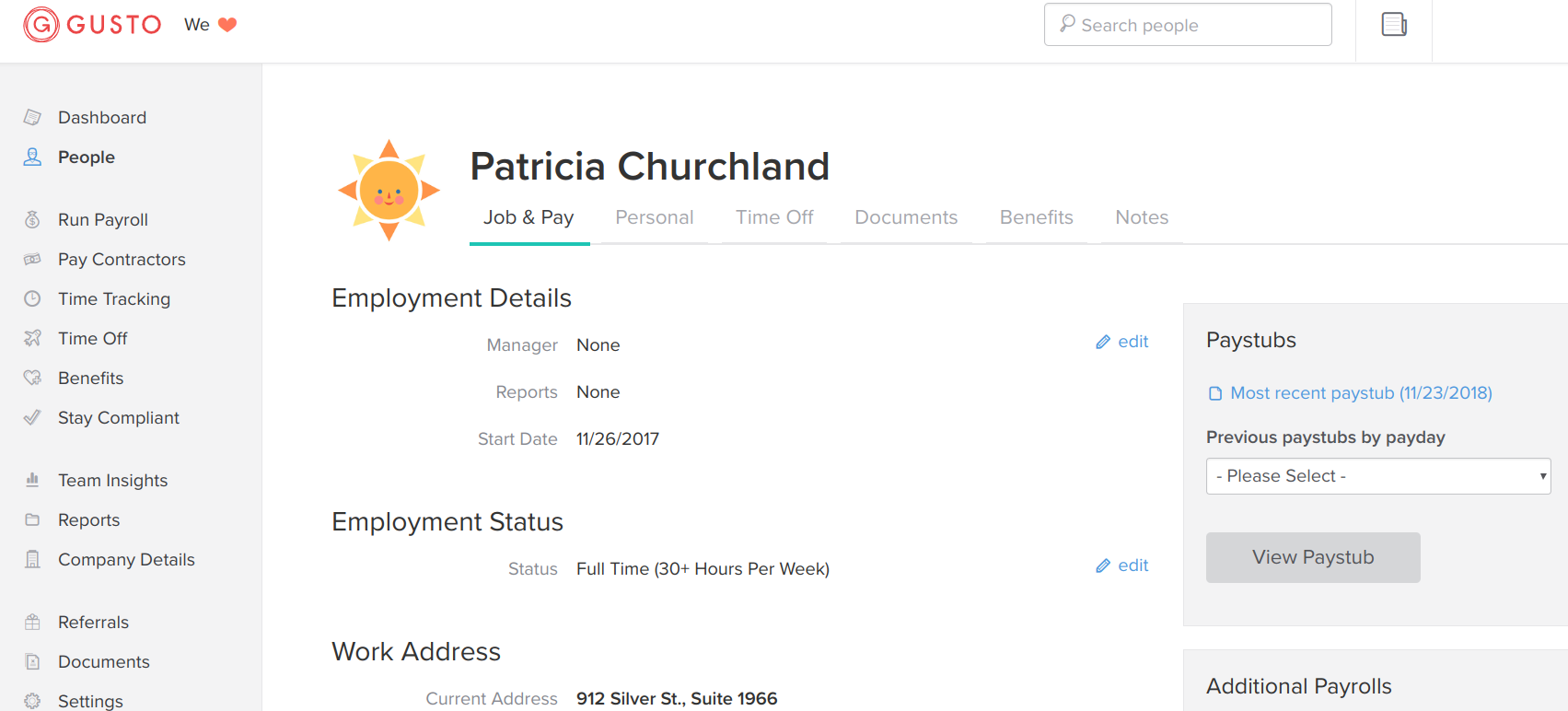
Task: Click the Gusto logo icon
Action: pos(41,25)
